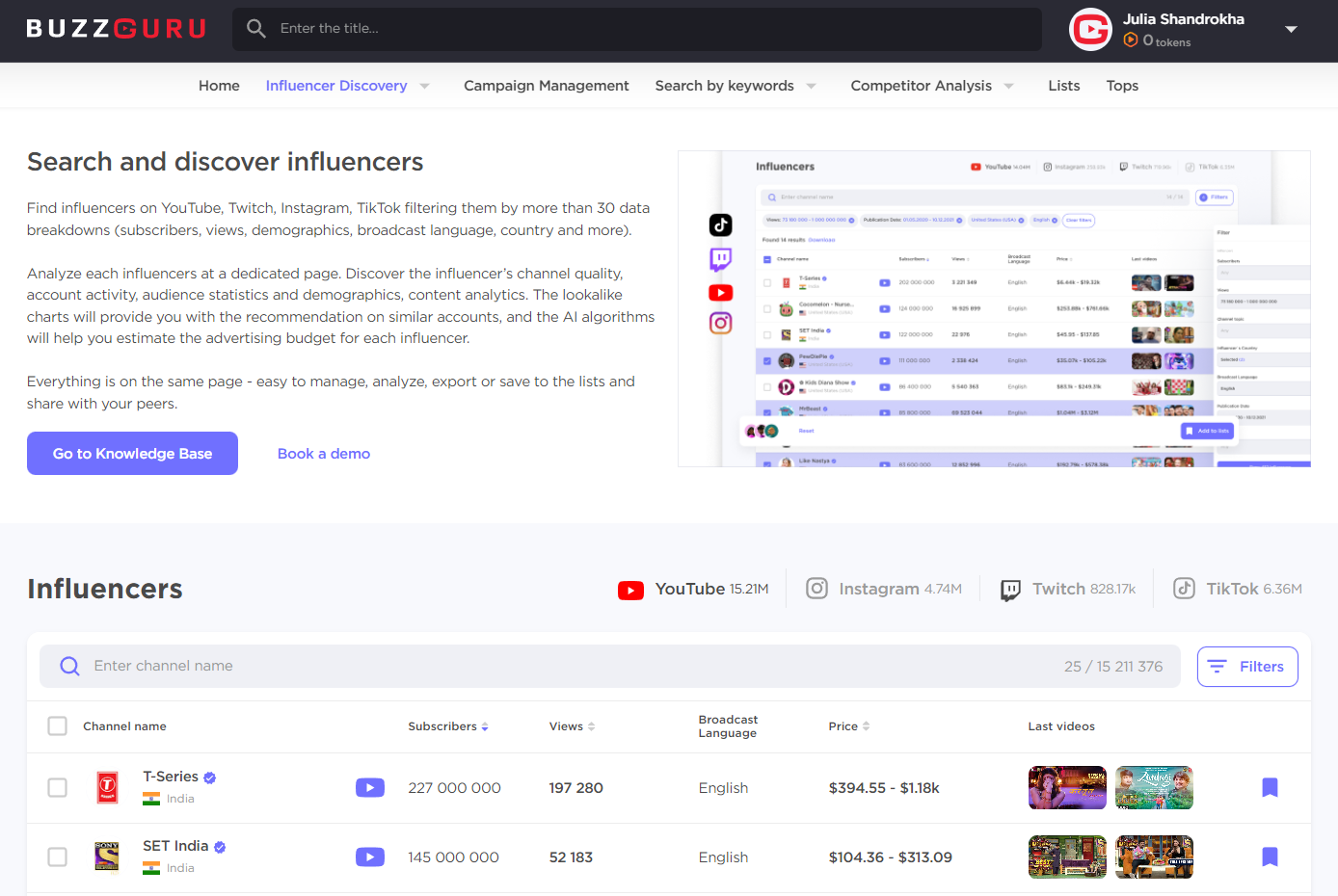
Task: Click the Instagram platform icon
Action: pyautogui.click(x=816, y=589)
